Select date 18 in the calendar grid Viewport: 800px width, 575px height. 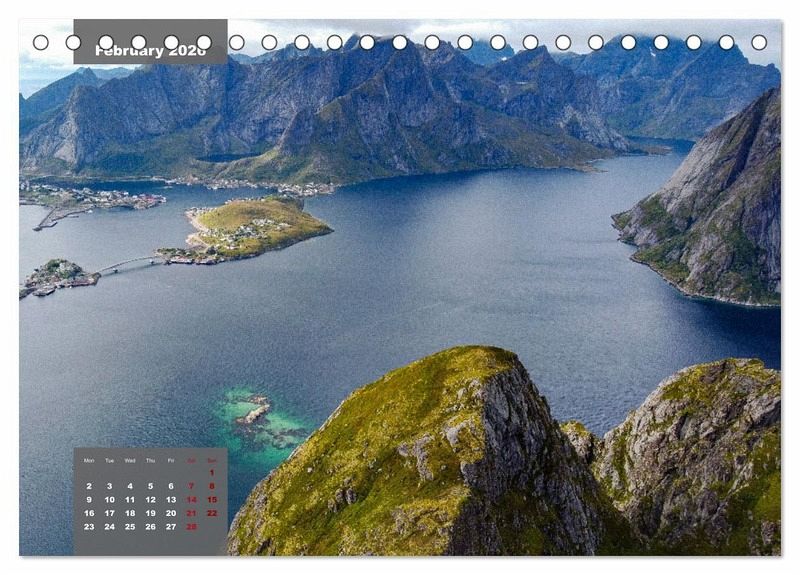click(x=130, y=513)
